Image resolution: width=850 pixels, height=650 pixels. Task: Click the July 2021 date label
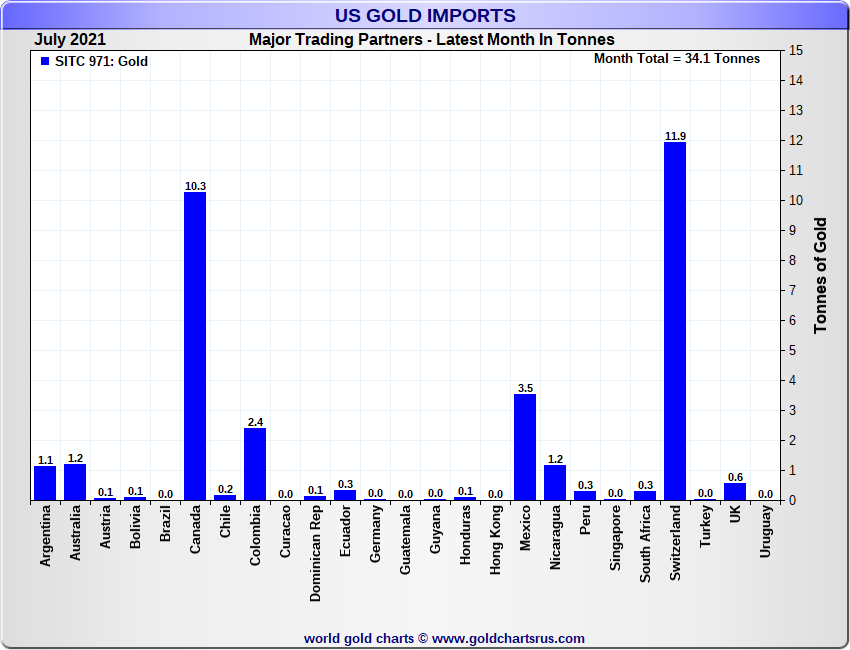click(70, 40)
